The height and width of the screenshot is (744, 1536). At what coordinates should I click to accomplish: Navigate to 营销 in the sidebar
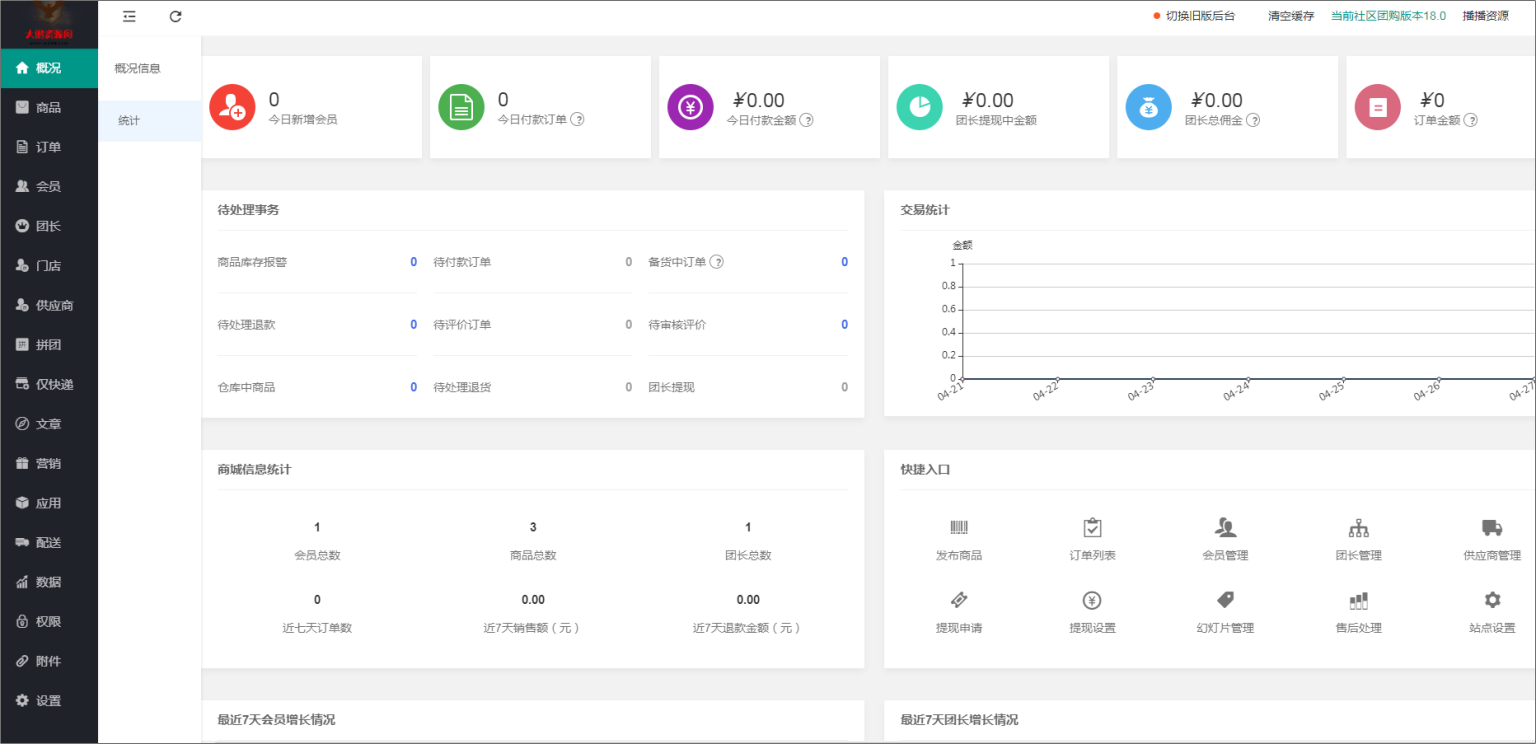[x=46, y=463]
